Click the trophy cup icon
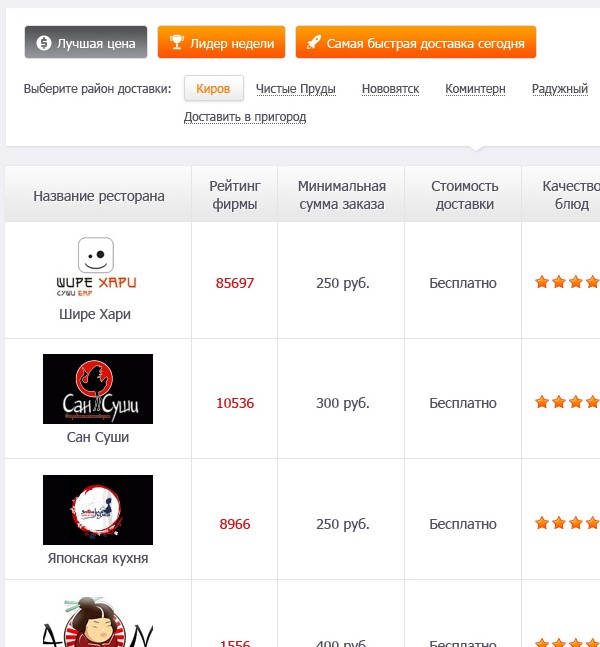Viewport: 600px width, 647px height. pos(177,42)
